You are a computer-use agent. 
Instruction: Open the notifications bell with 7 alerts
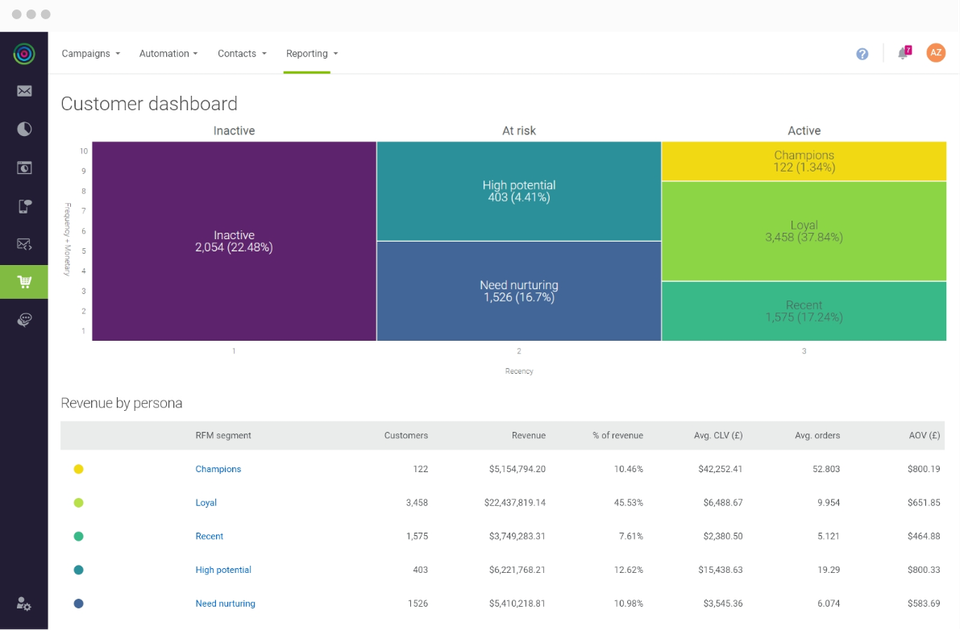click(x=903, y=53)
